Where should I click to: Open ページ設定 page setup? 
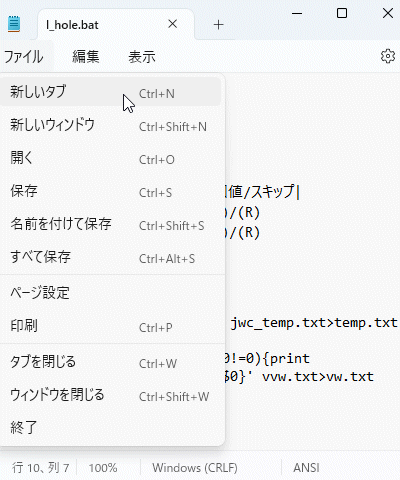coord(110,293)
